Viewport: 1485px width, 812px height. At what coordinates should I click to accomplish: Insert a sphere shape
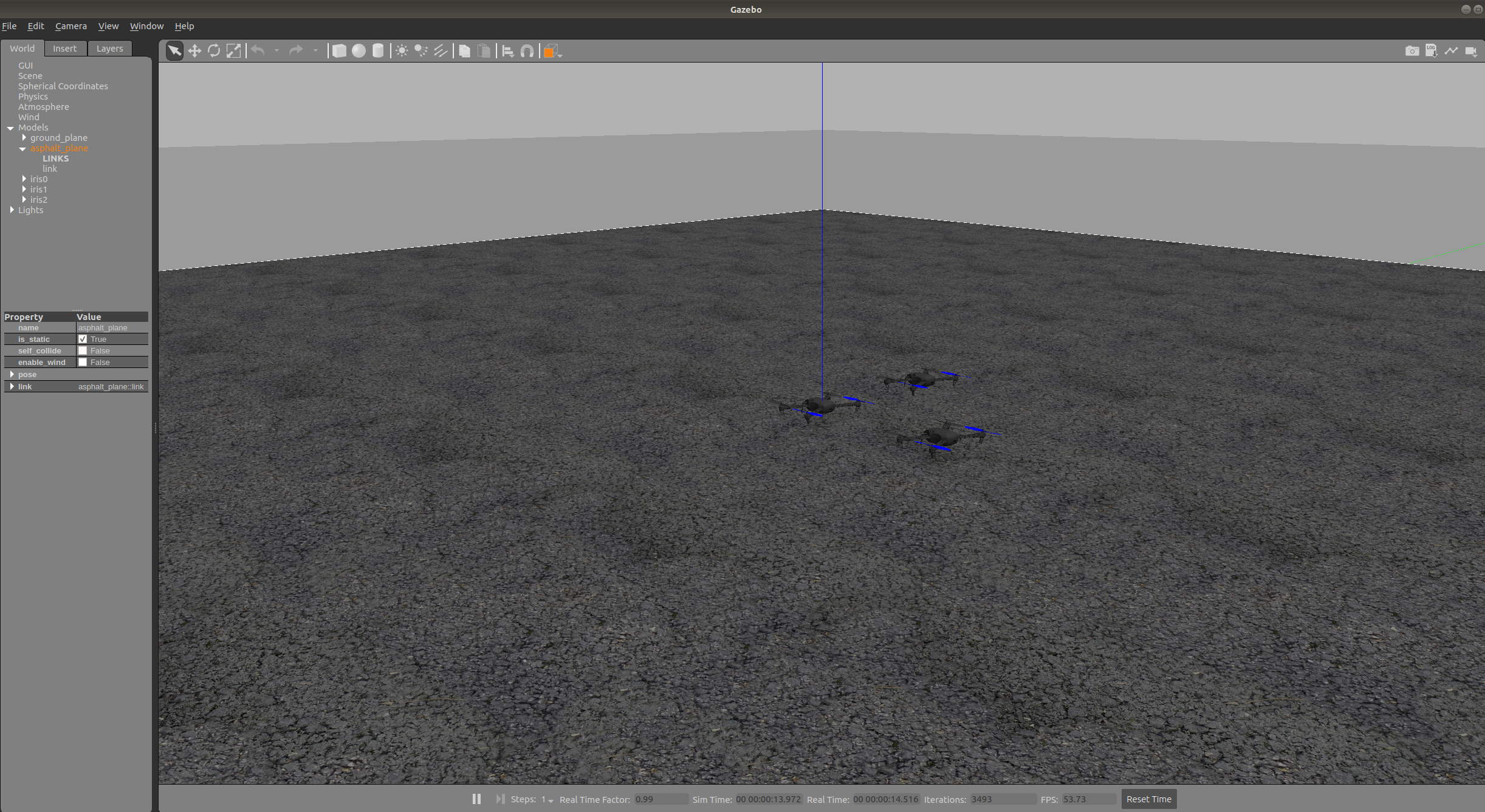[x=358, y=51]
